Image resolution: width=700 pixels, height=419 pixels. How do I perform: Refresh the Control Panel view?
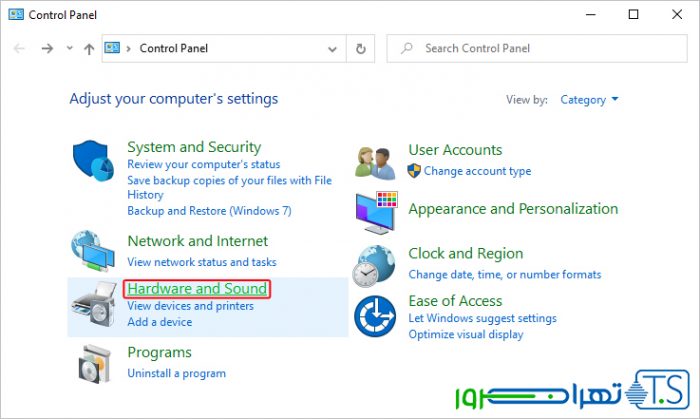(x=361, y=48)
